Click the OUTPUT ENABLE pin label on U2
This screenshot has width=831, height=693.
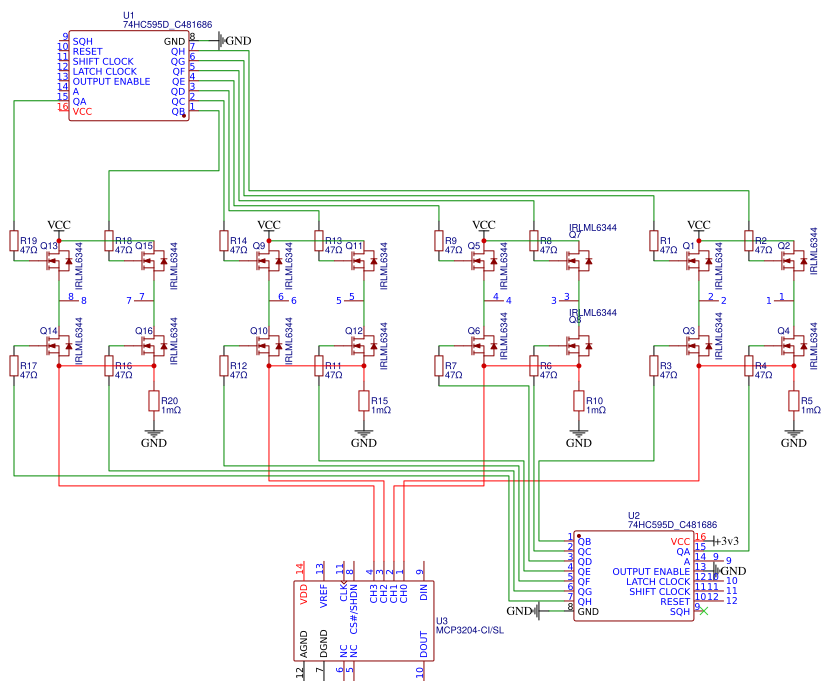[651, 571]
